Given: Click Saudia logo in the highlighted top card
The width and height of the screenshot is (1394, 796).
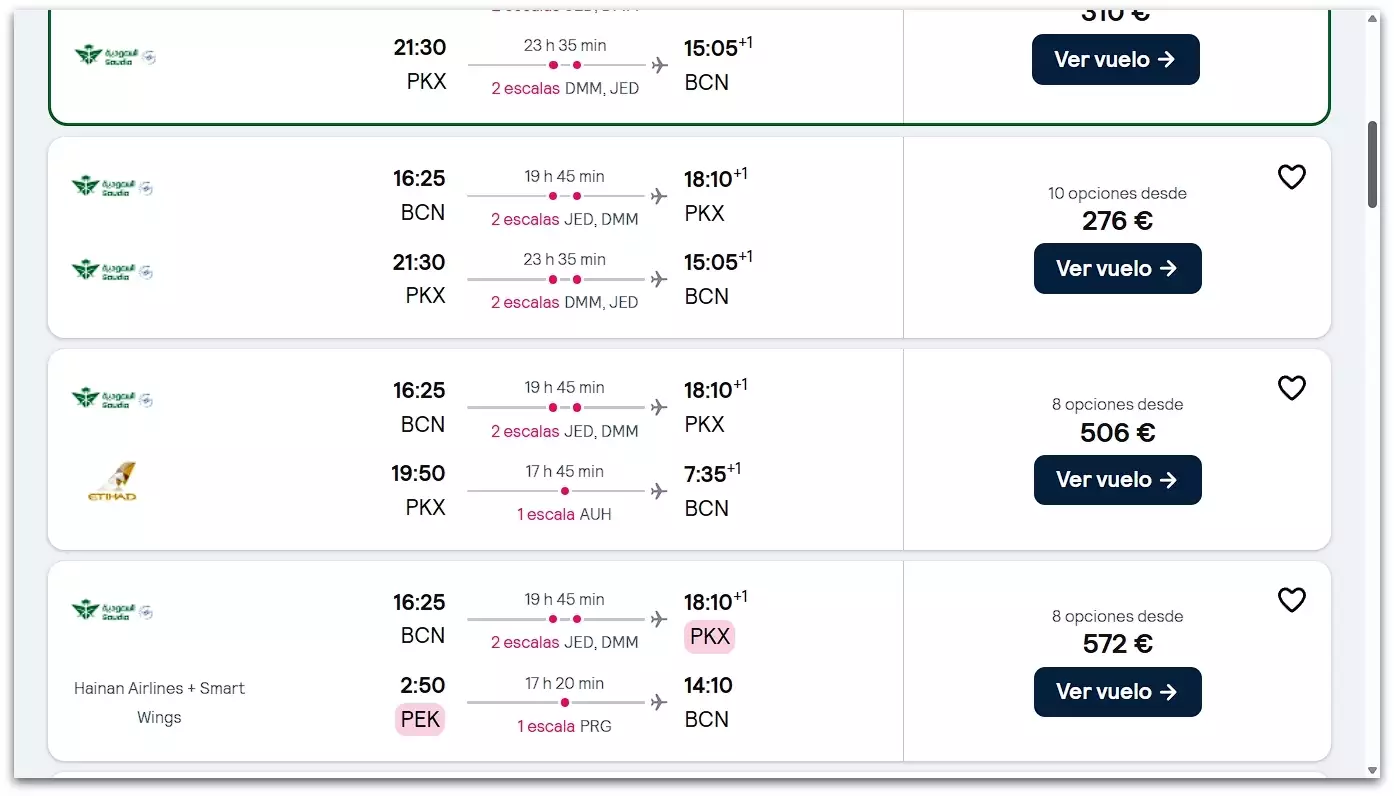Looking at the screenshot, I should (x=115, y=56).
